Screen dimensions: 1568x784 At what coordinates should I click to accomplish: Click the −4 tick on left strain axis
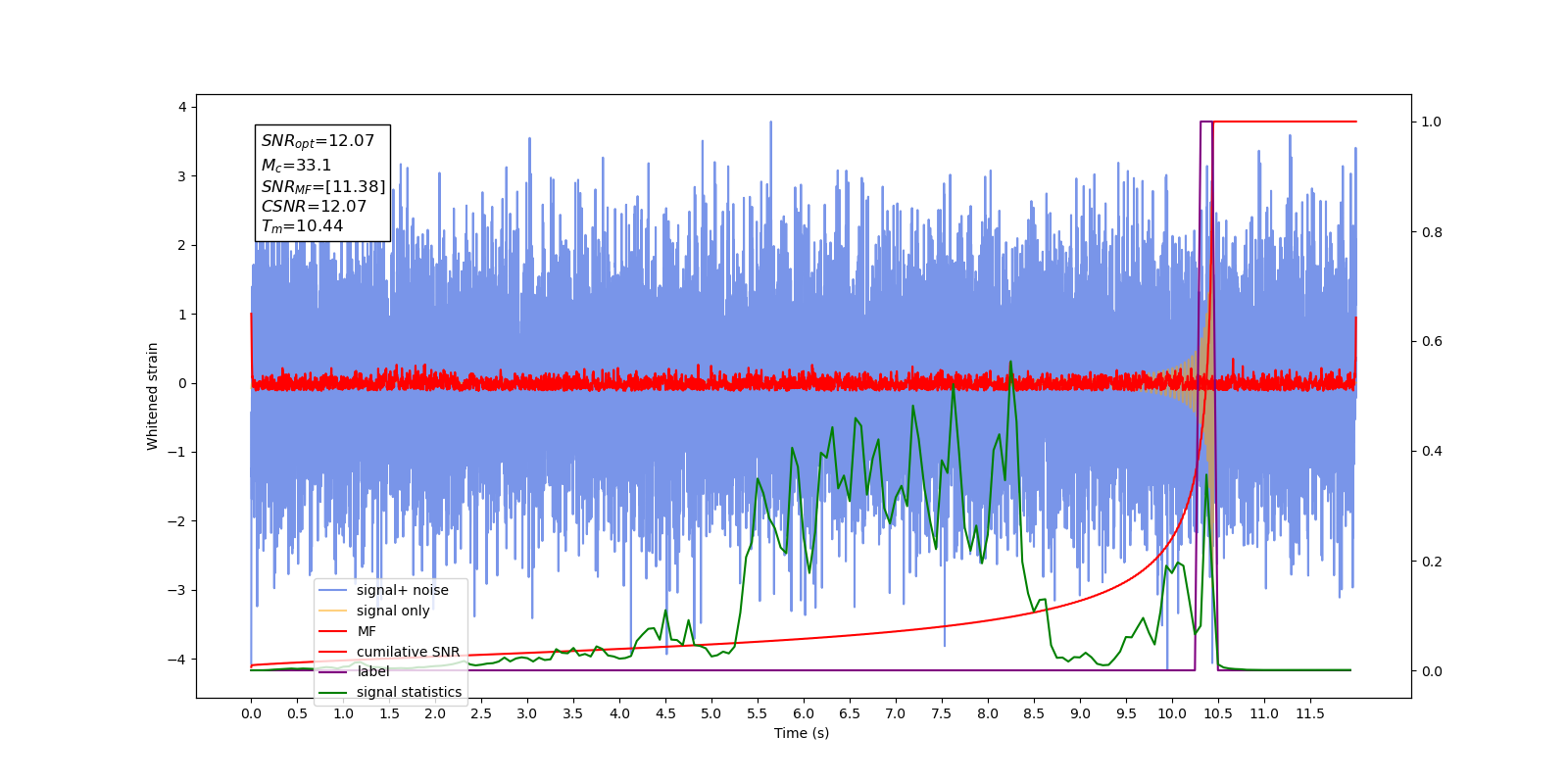click(x=176, y=660)
